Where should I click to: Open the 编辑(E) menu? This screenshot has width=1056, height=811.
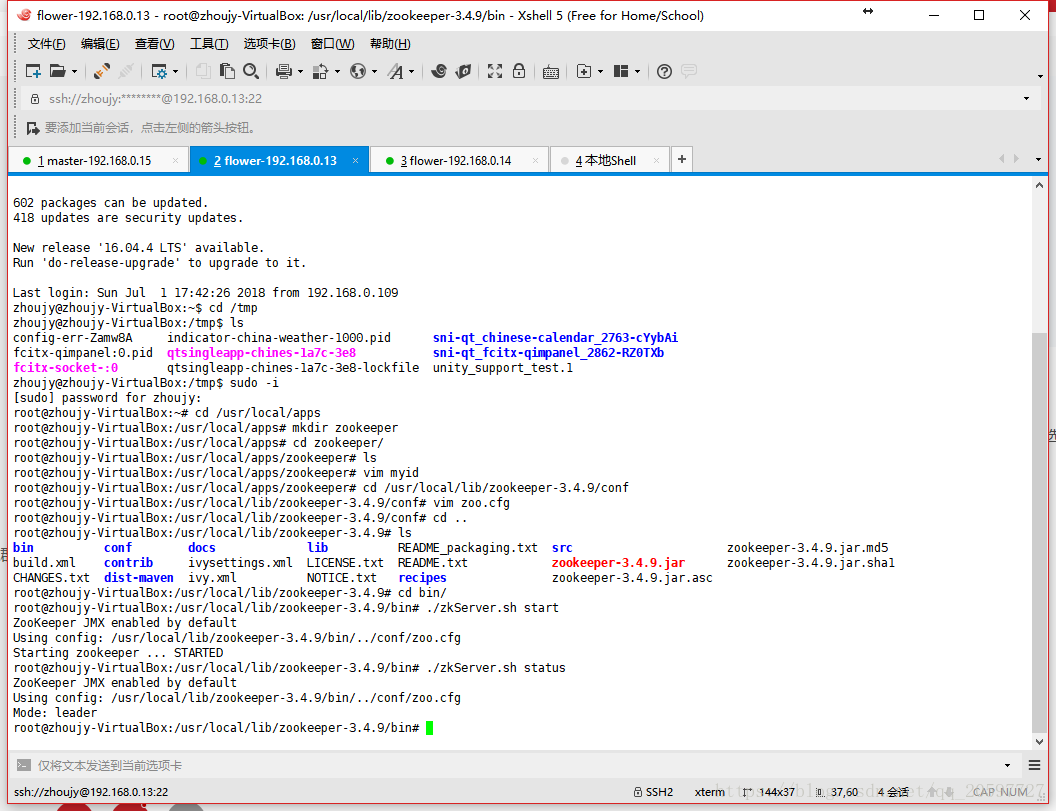(x=100, y=44)
